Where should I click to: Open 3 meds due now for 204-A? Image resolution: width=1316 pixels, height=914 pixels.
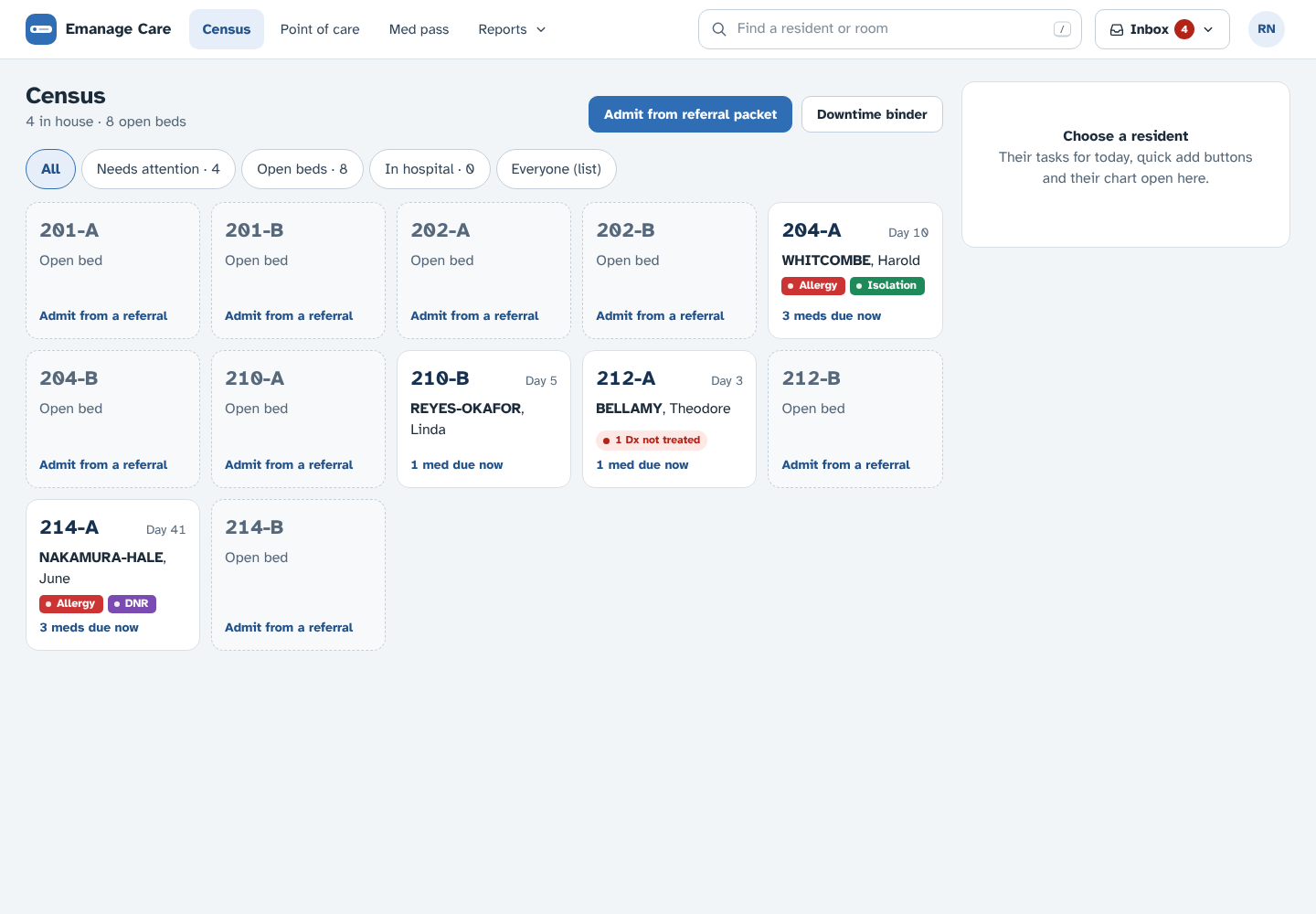(x=832, y=315)
